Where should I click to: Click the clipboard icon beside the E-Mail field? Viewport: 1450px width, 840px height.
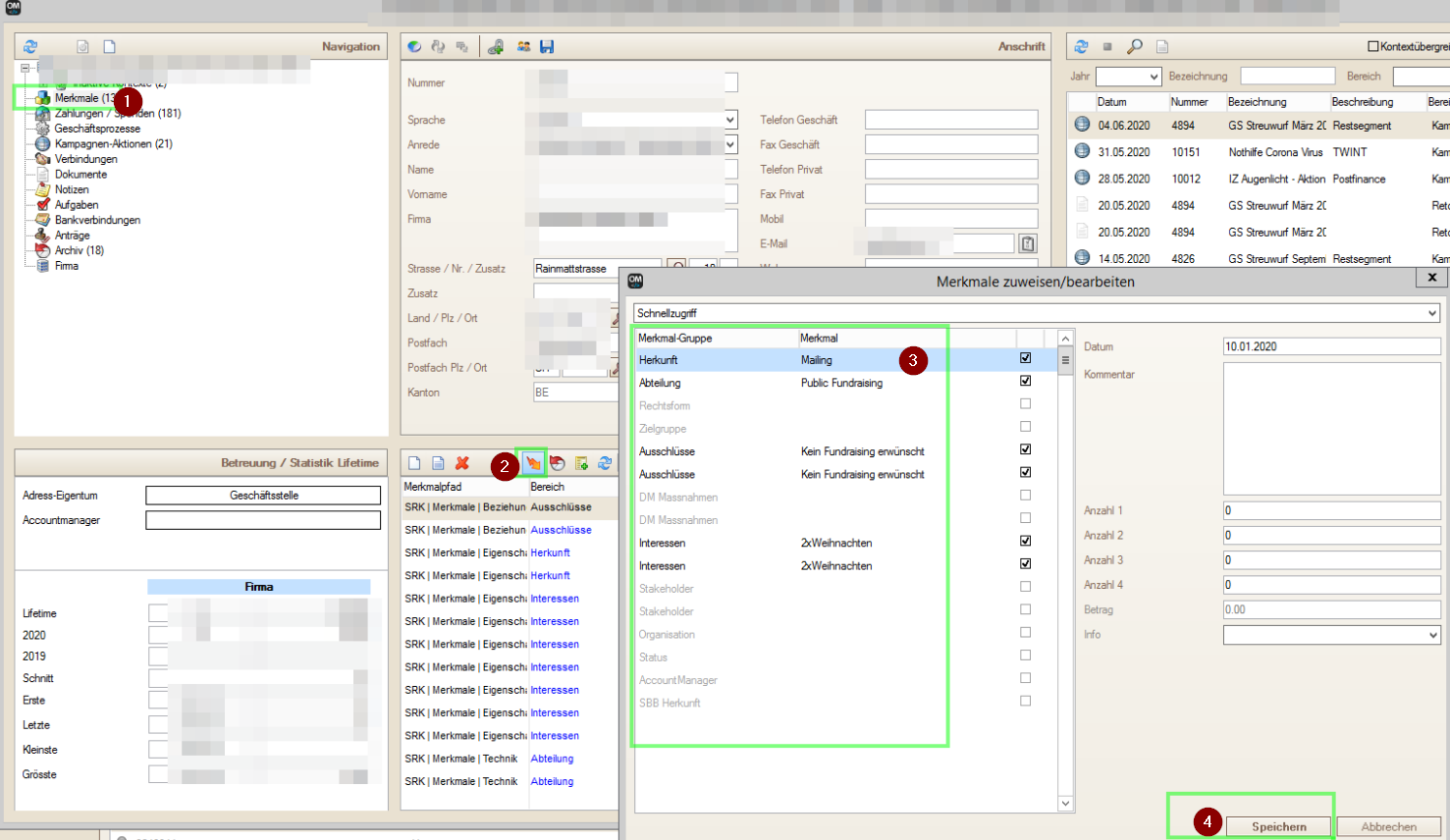tap(1027, 243)
